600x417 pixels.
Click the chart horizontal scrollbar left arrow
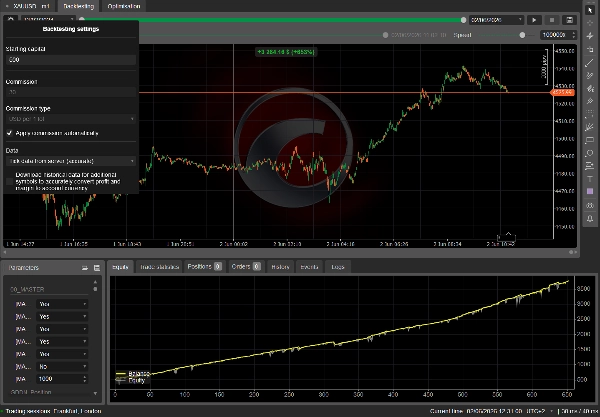pyautogui.click(x=5, y=252)
